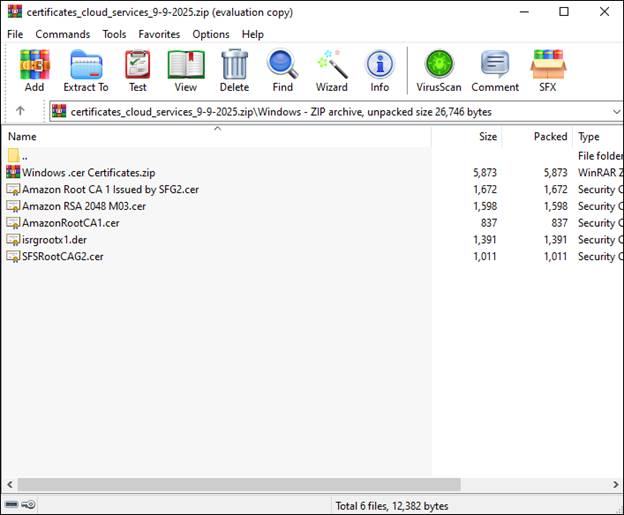Click 'Total 6 files, 12,382 bytes' status text
This screenshot has height=515, width=624.
[x=392, y=506]
